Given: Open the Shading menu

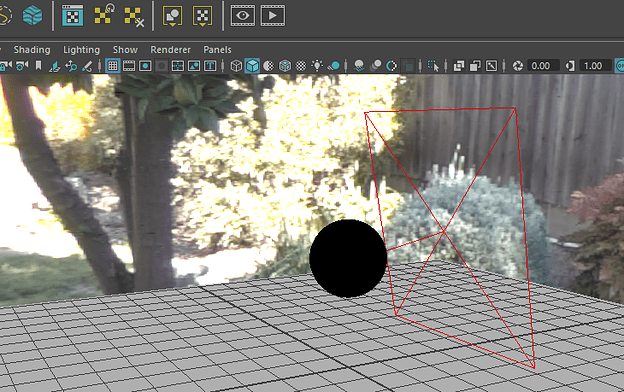Looking at the screenshot, I should coord(32,50).
